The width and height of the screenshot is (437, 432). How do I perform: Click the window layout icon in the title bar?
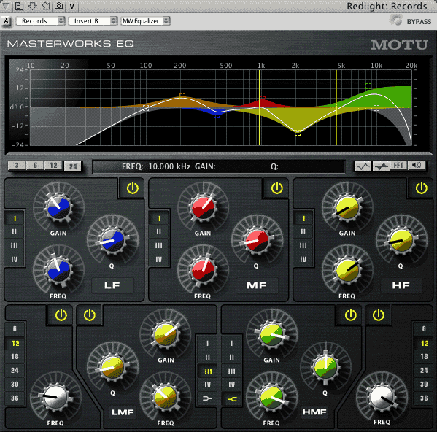[19, 6]
